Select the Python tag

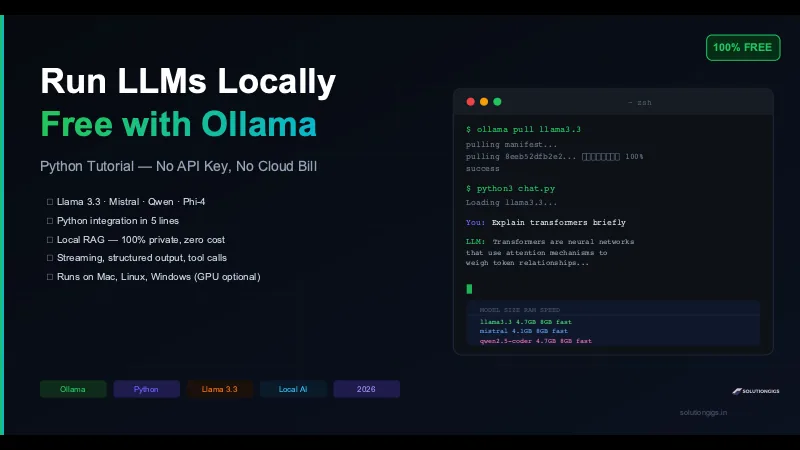[146, 389]
